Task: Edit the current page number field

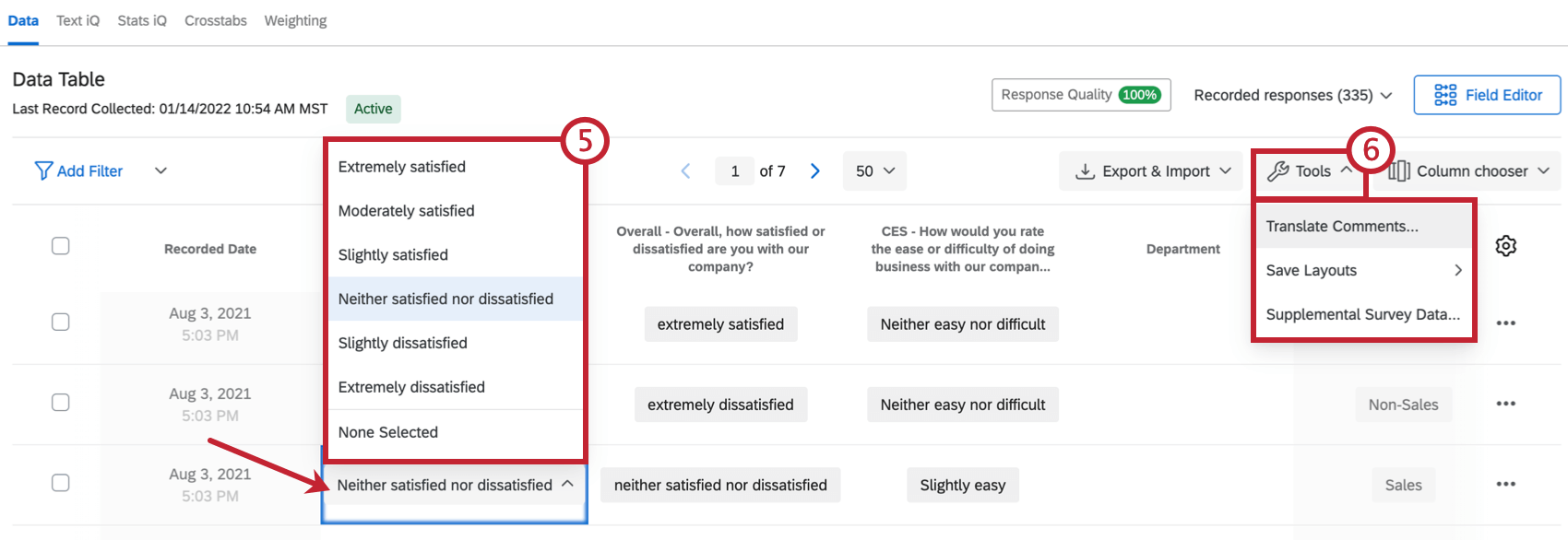Action: 735,170
